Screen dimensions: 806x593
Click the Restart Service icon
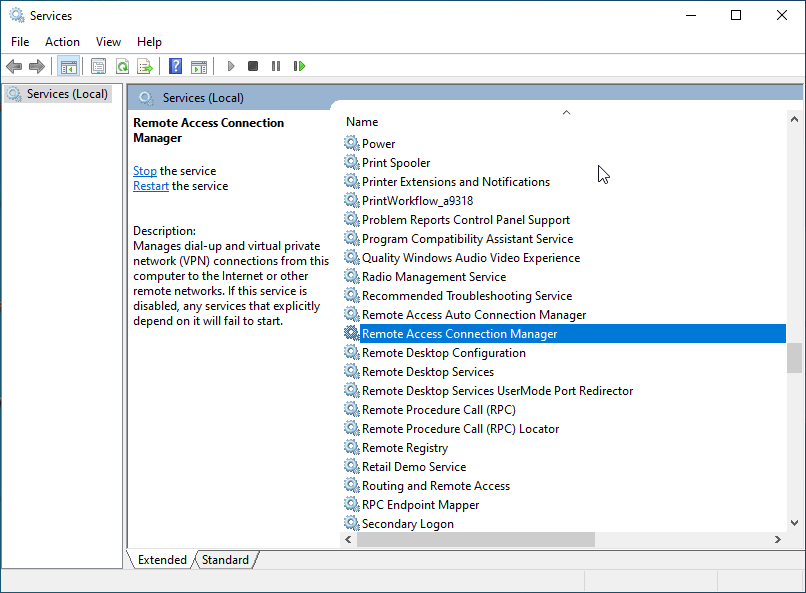pos(299,66)
